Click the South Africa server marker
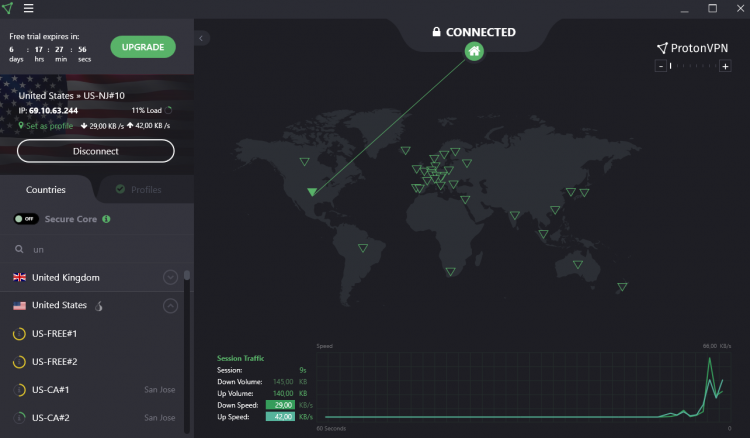The width and height of the screenshot is (750, 438). coord(451,272)
